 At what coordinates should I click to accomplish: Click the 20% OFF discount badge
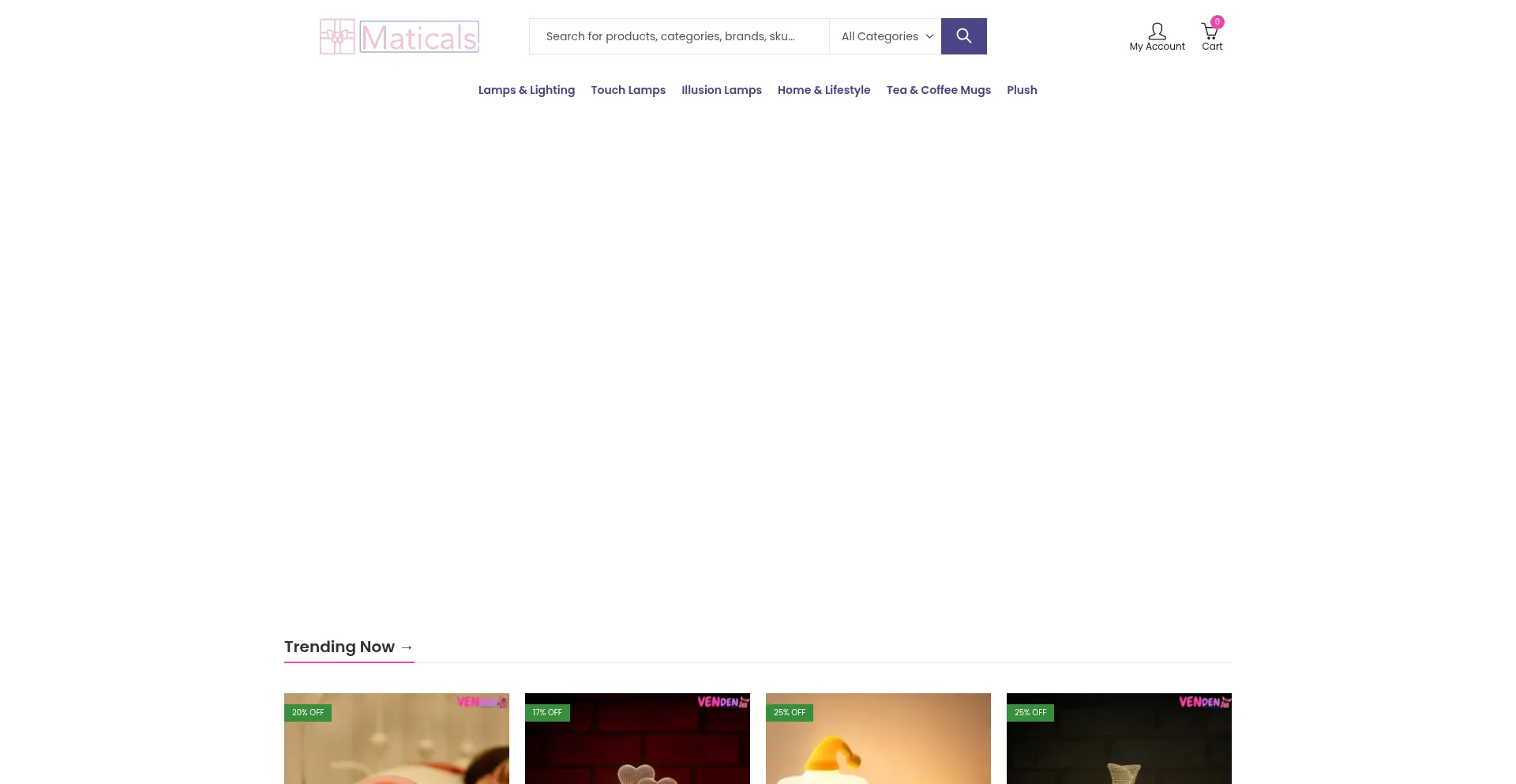[x=308, y=712]
